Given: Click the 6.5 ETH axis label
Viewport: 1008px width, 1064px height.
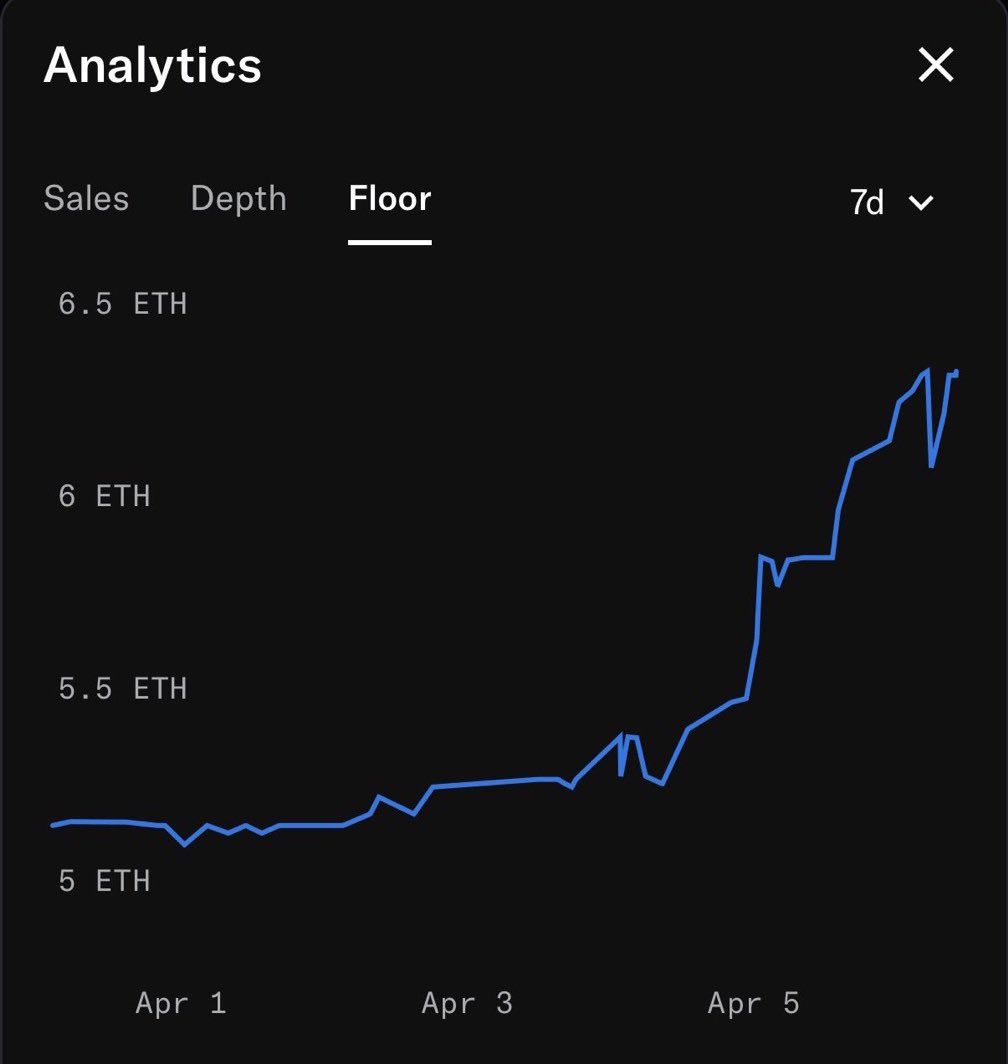Looking at the screenshot, I should [x=123, y=304].
